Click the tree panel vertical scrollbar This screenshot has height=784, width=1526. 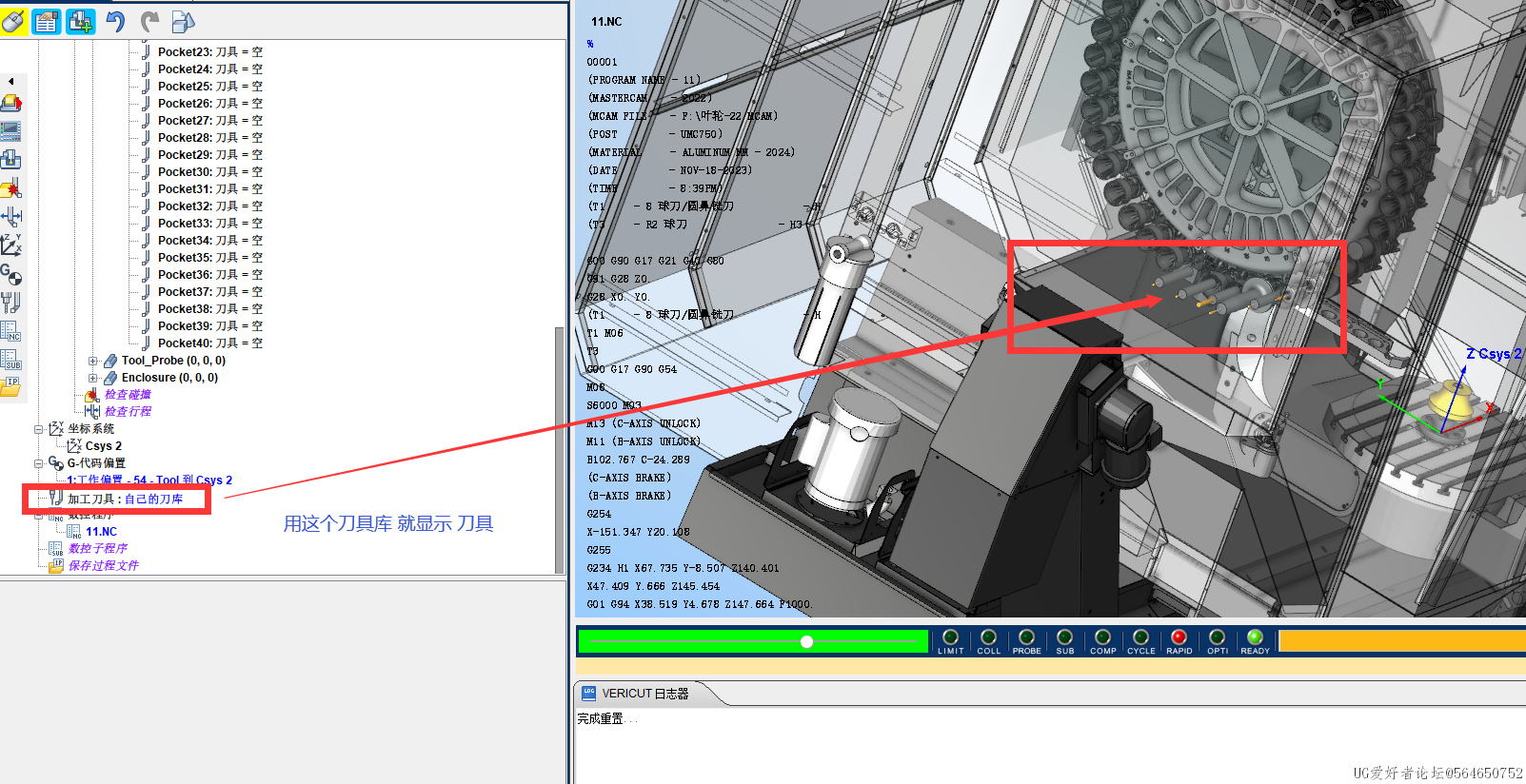pyautogui.click(x=560, y=449)
